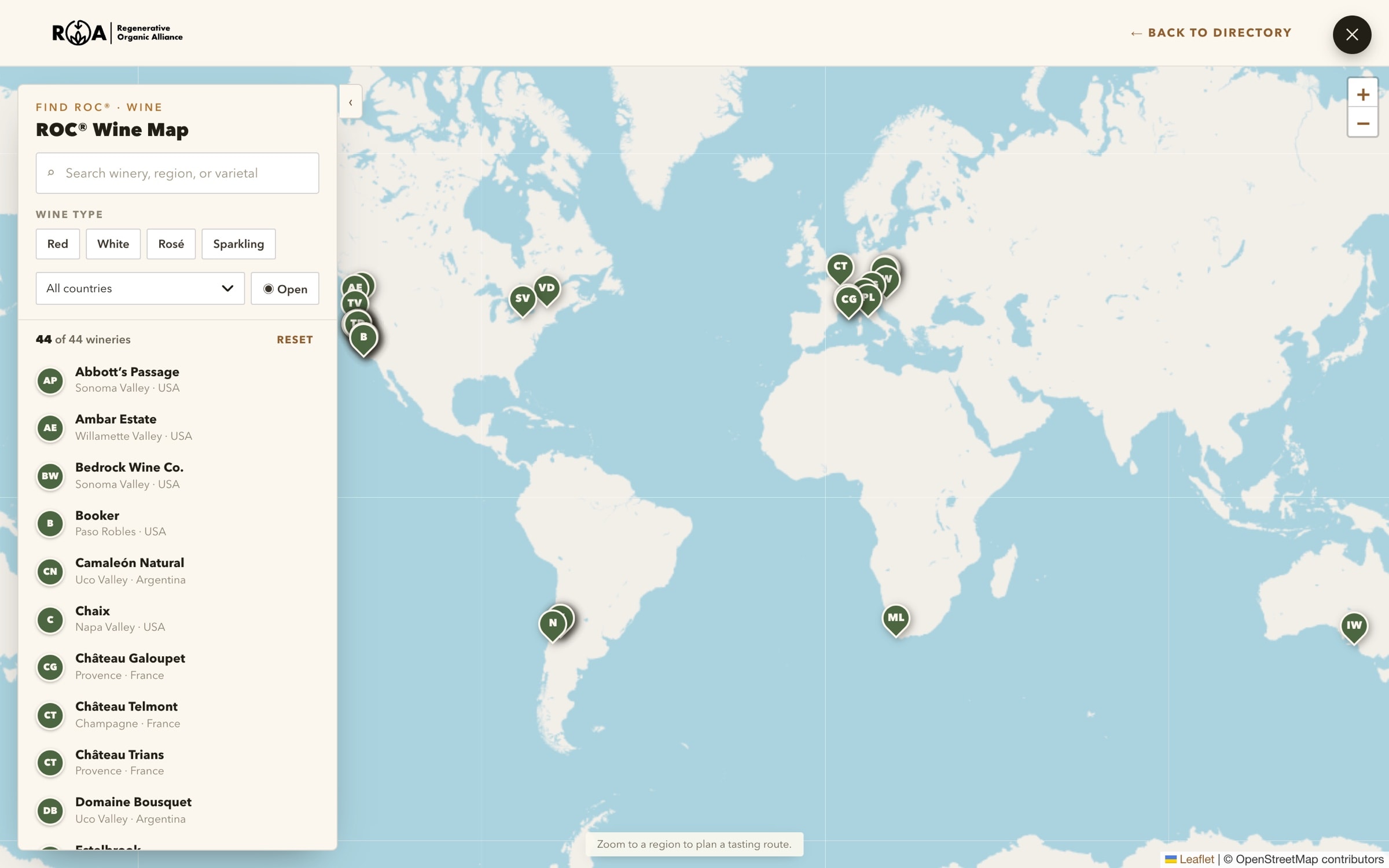1389x868 pixels.
Task: Filter by White wine type
Action: click(113, 244)
